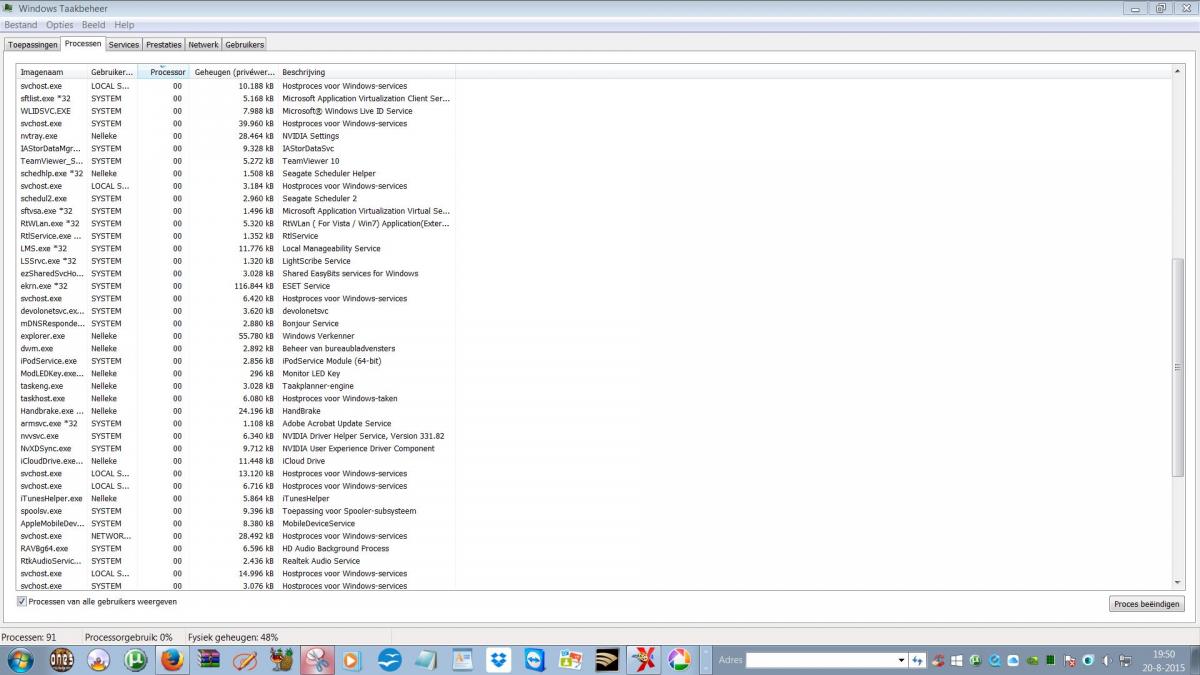The image size is (1200, 675).
Task: Click the NVIDIA tray icon
Action: 1032,660
